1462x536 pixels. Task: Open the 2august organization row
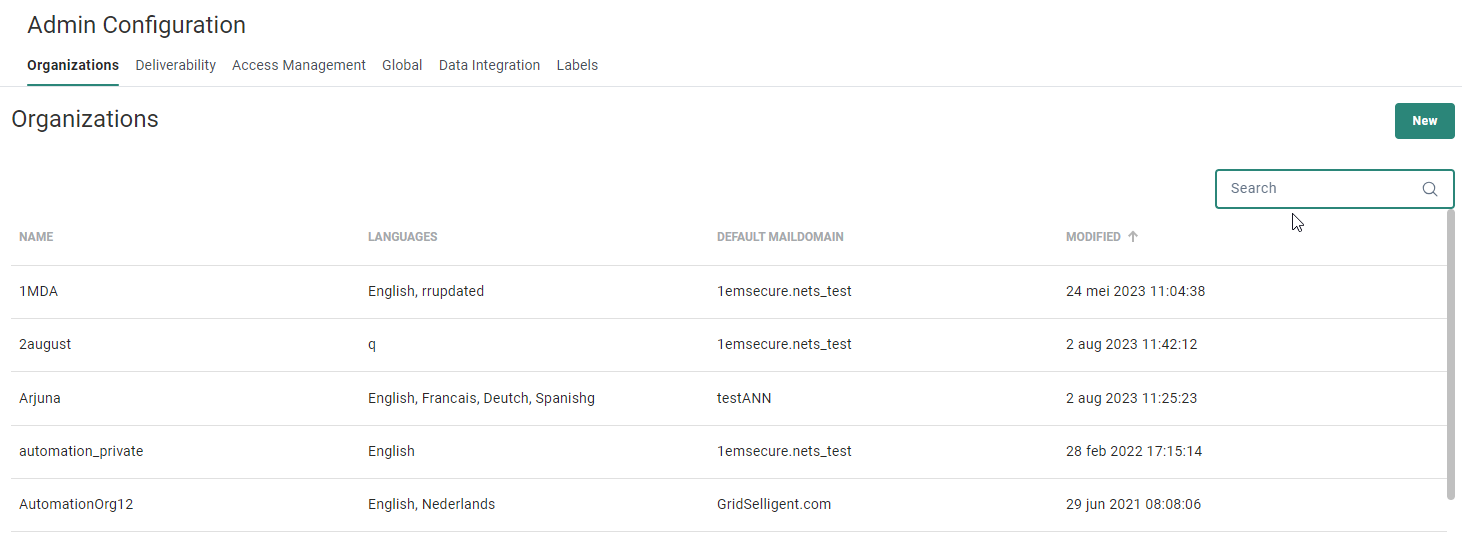[45, 344]
